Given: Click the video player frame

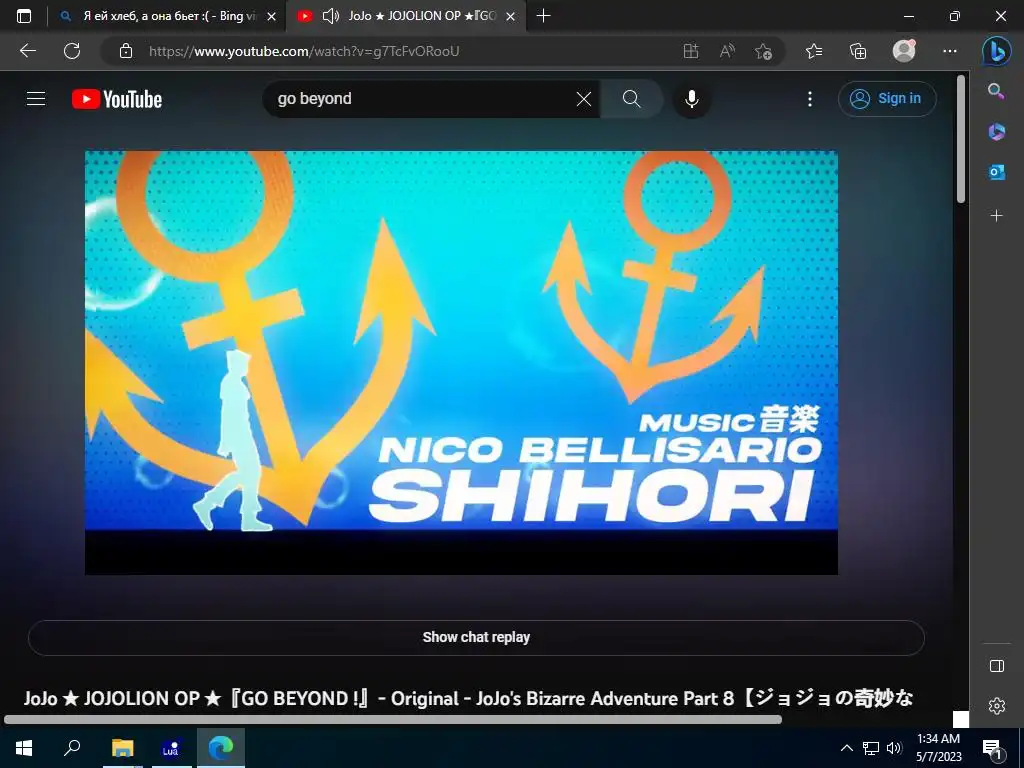Looking at the screenshot, I should (x=461, y=362).
